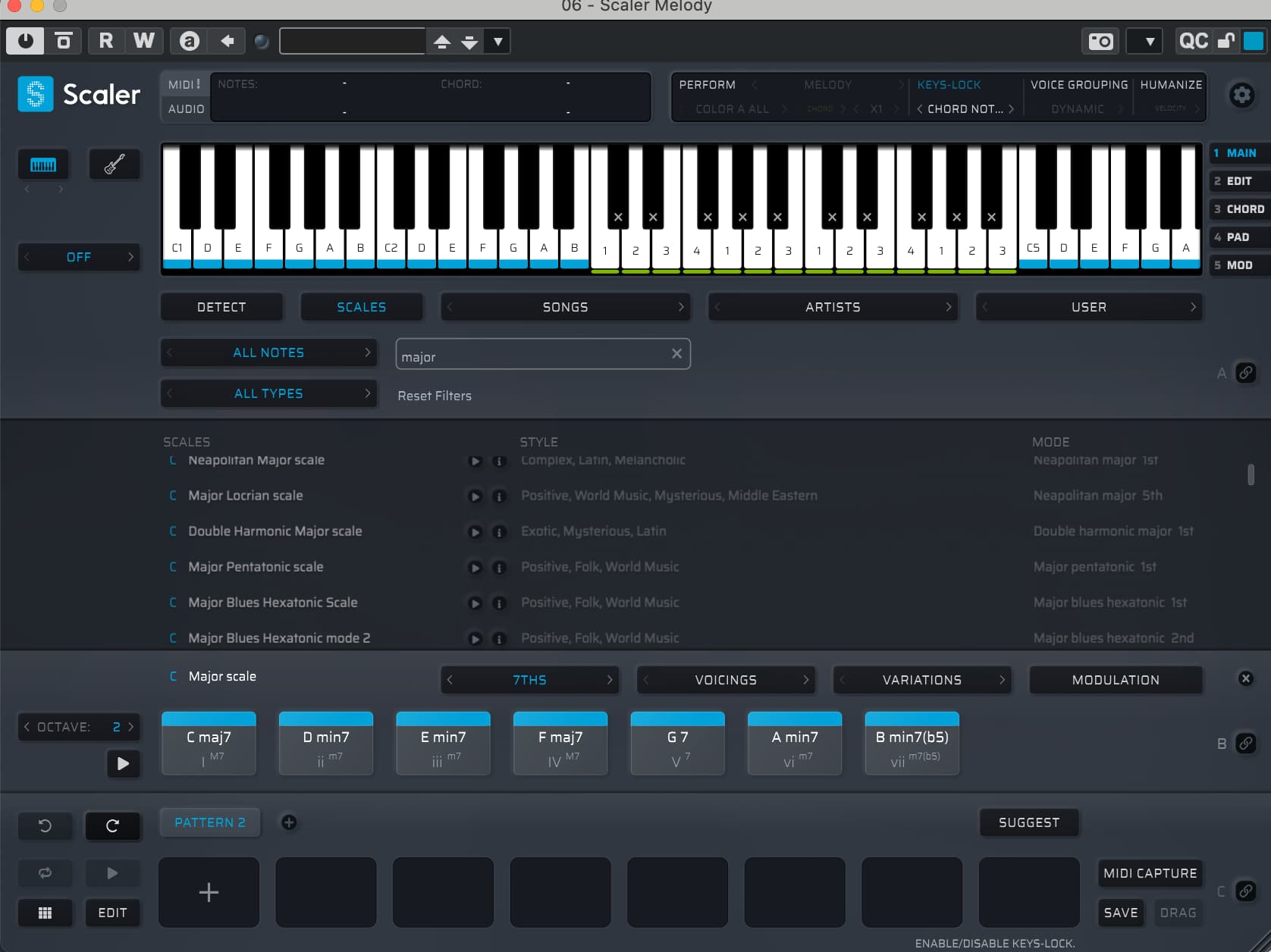Close the Major scale chord row
The width and height of the screenshot is (1271, 952).
1245,678
